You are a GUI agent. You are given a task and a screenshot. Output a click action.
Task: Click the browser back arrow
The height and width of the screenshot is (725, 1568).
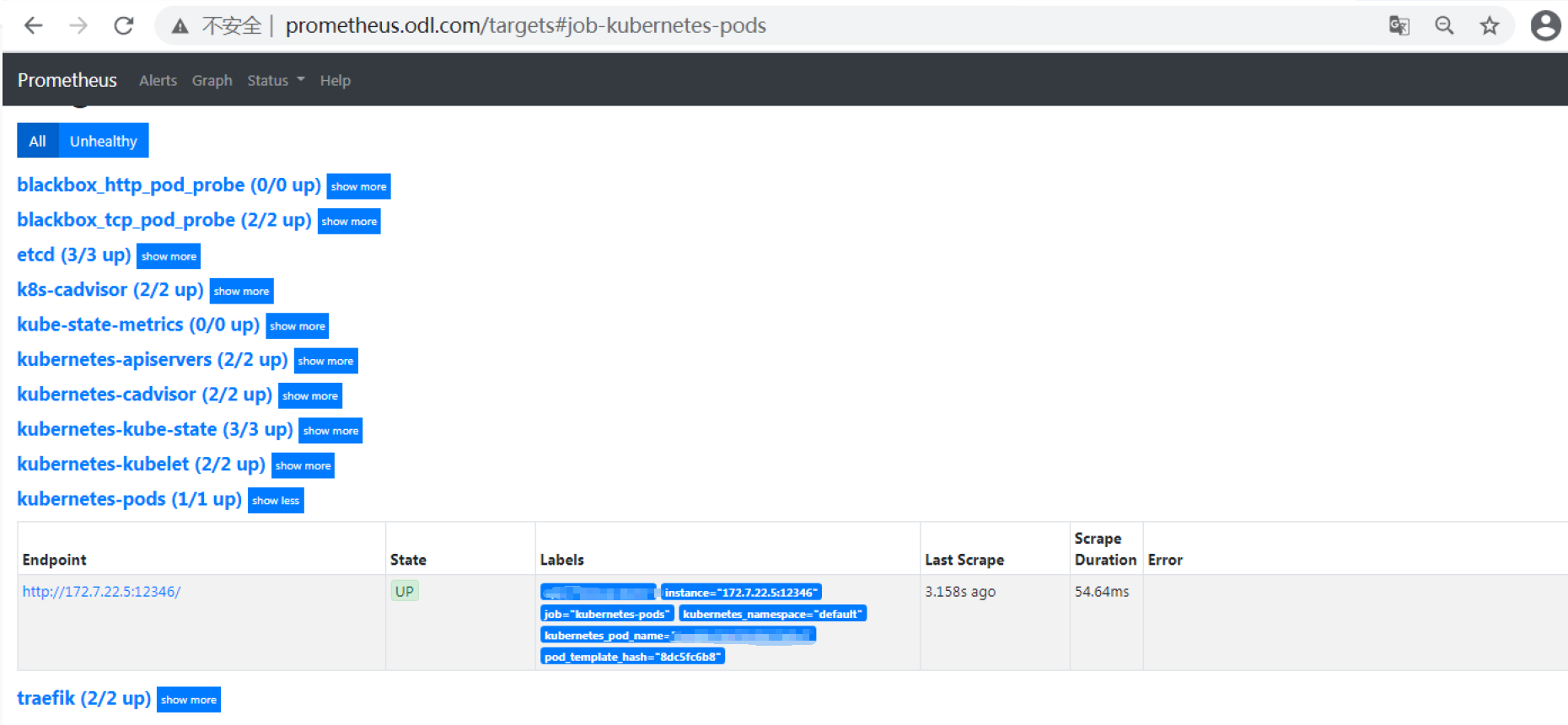(x=34, y=25)
